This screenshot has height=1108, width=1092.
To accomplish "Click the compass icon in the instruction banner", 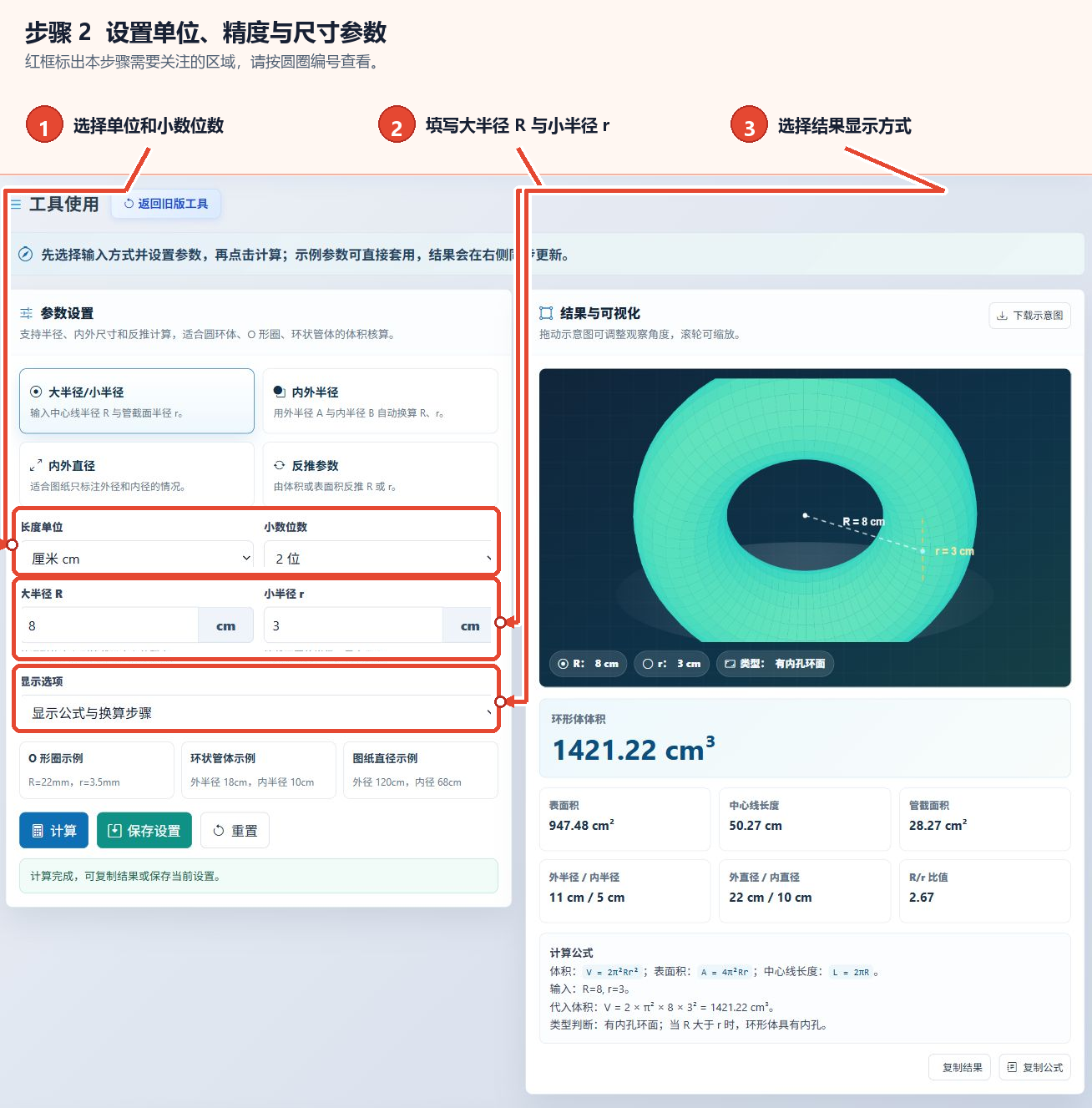I will pyautogui.click(x=26, y=255).
